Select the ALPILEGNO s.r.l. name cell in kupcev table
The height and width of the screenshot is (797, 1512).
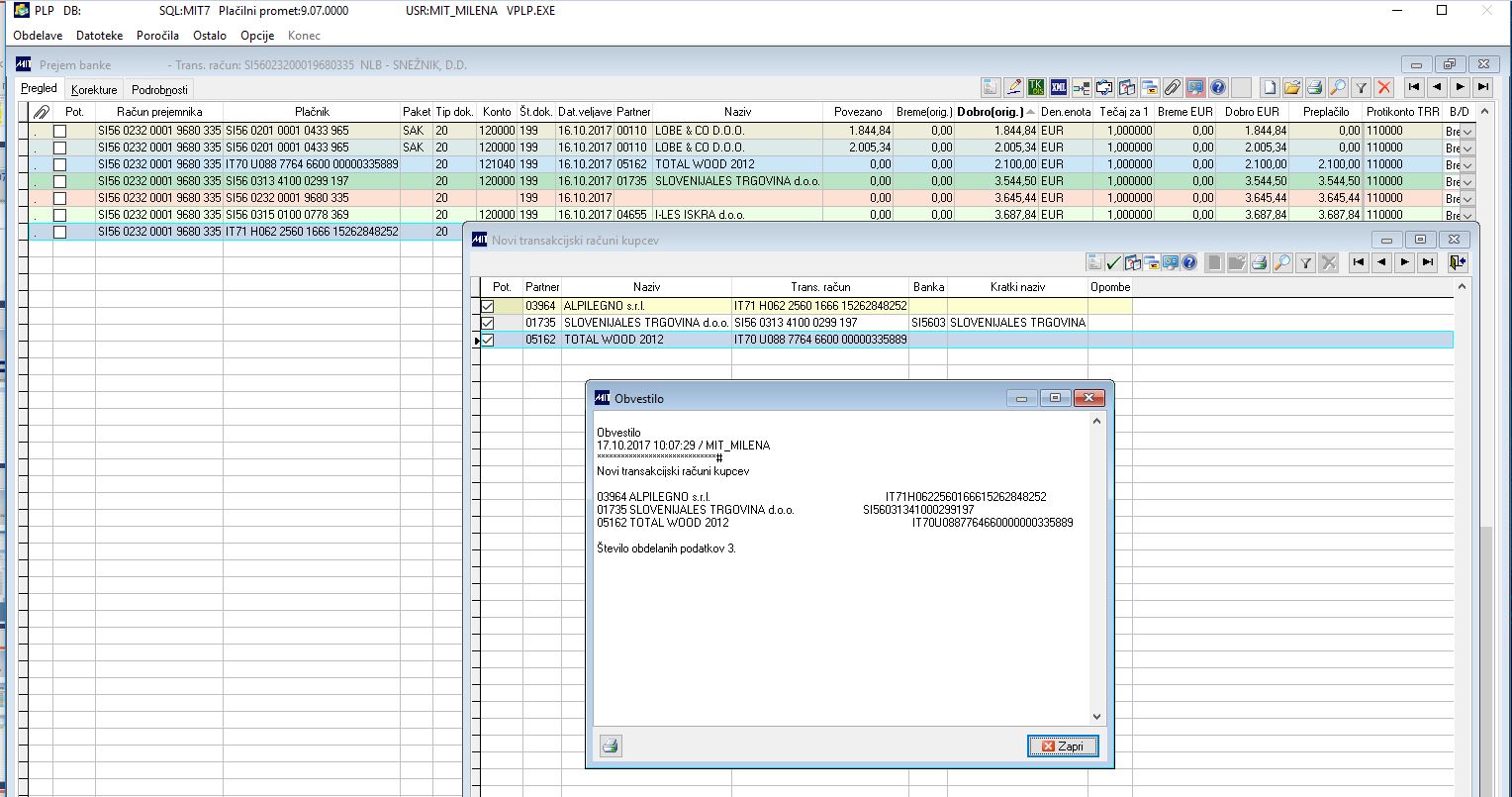click(646, 306)
